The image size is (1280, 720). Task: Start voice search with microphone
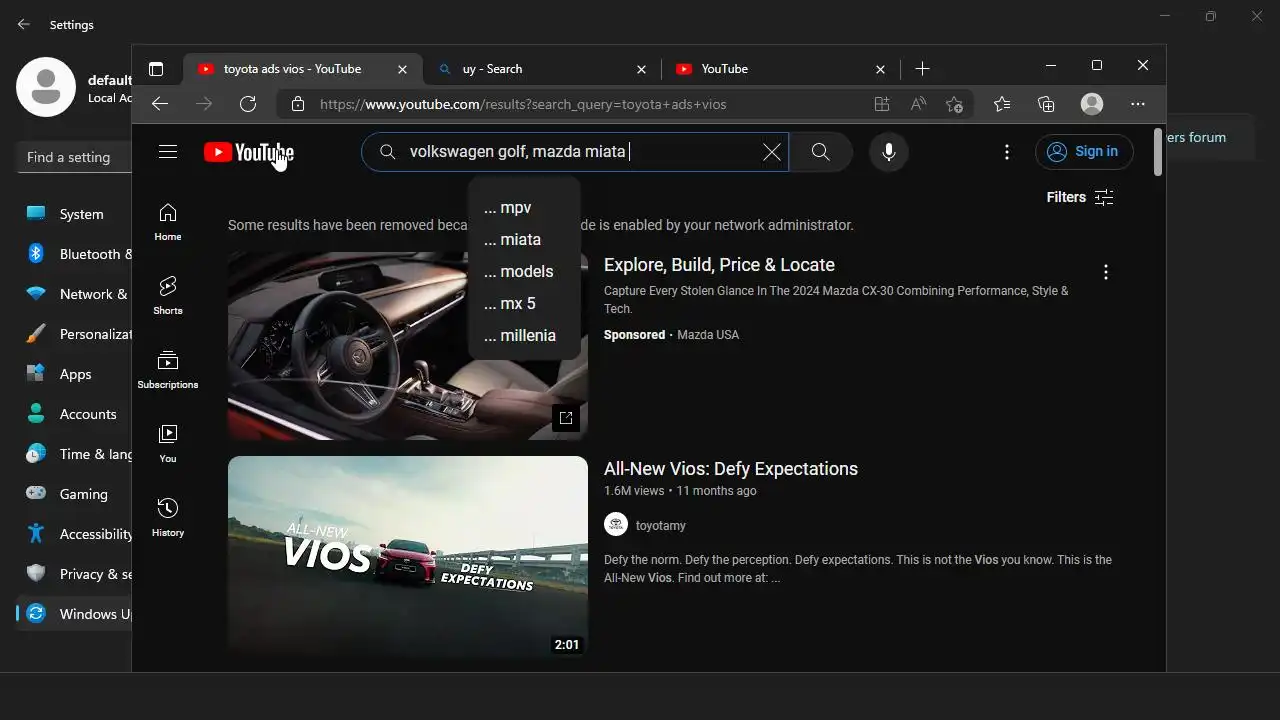tap(888, 152)
